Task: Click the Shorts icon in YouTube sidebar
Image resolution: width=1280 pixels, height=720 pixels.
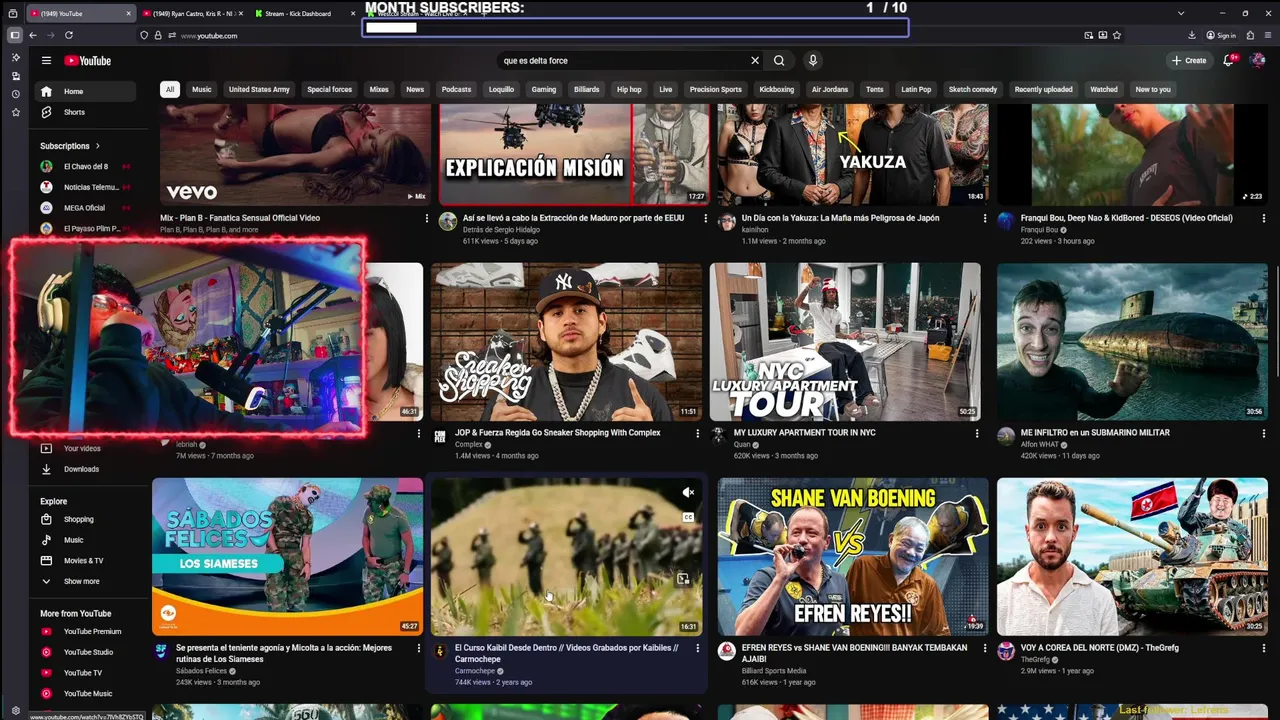Action: click(46, 112)
